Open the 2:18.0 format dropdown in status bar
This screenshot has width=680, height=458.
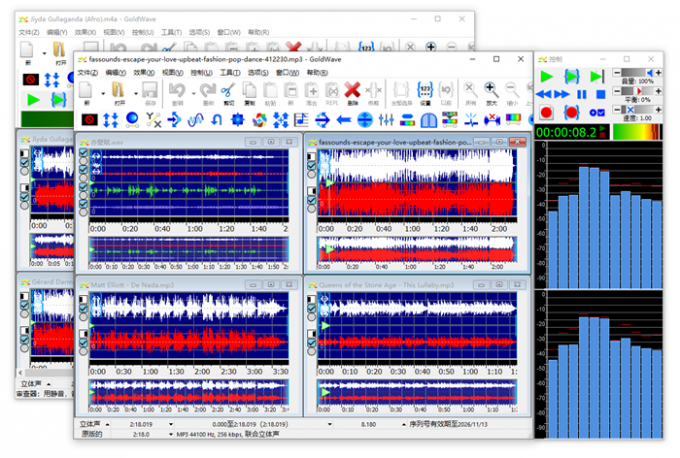[171, 434]
